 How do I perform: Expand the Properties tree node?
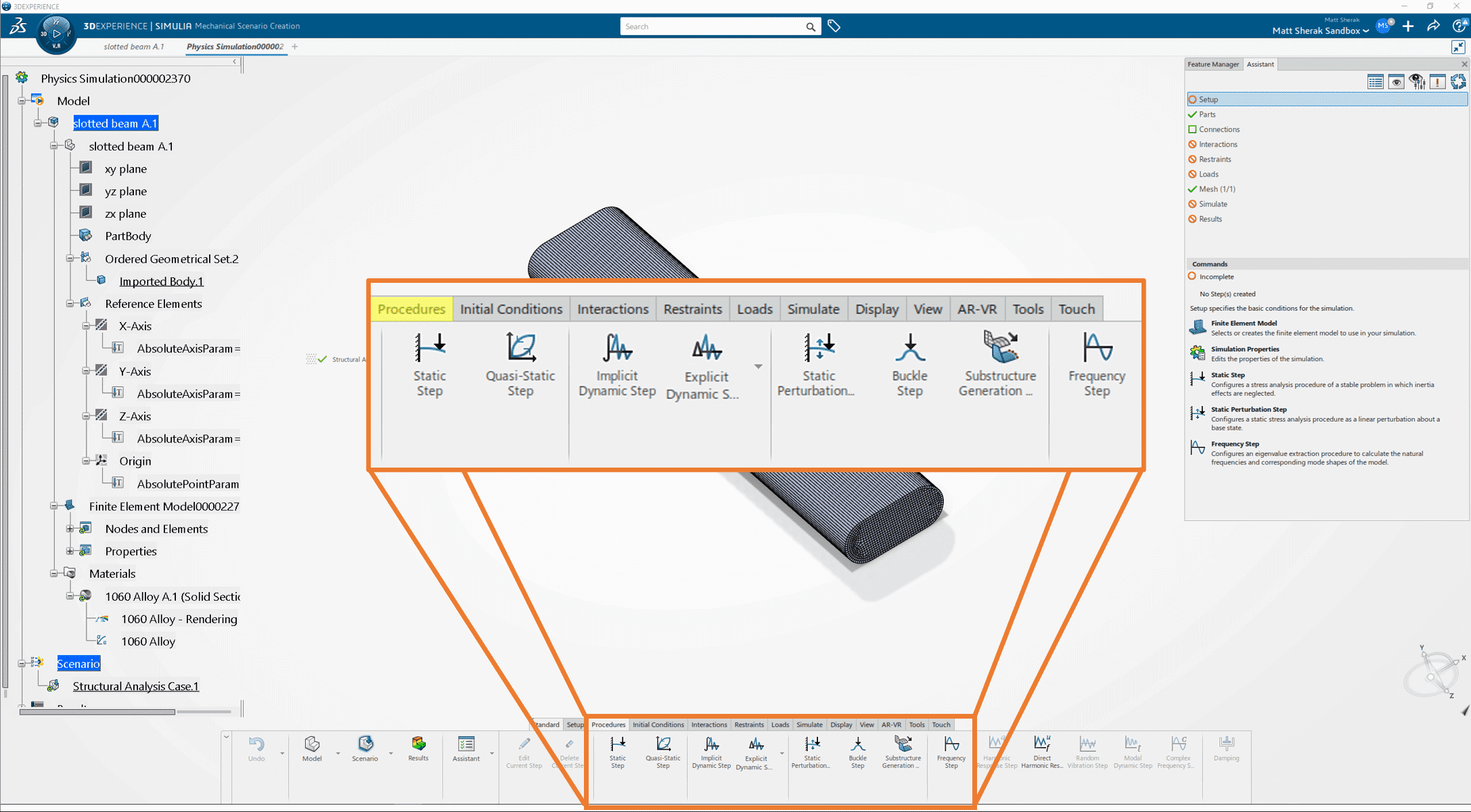tap(70, 551)
